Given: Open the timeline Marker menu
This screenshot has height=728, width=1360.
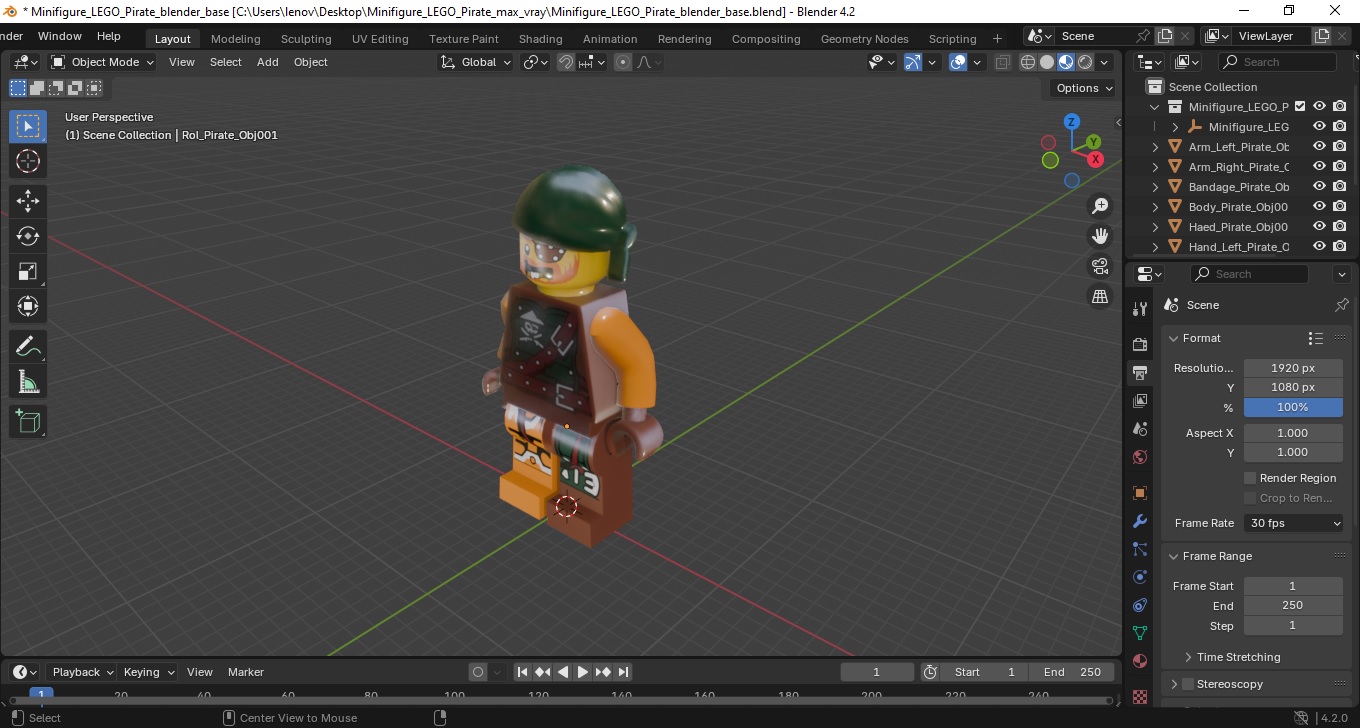Looking at the screenshot, I should tap(245, 672).
